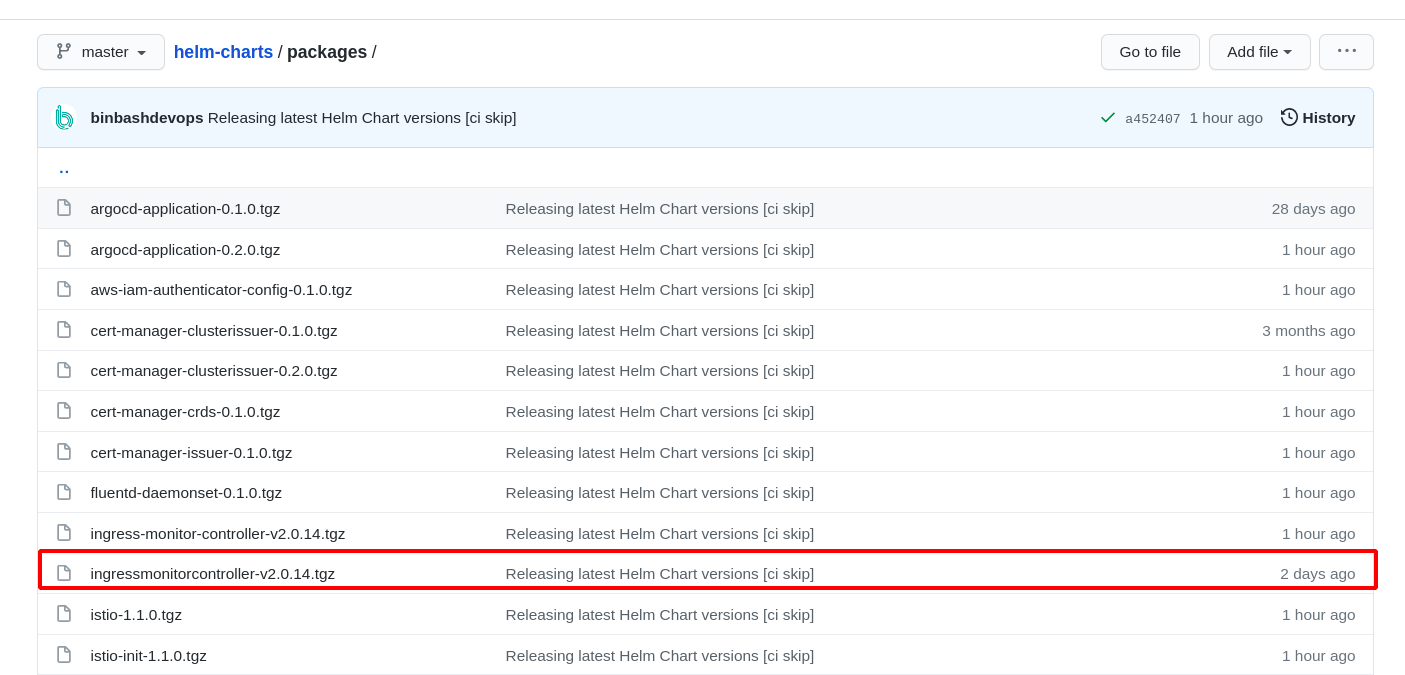The width and height of the screenshot is (1405, 675).
Task: Open the binbashdevops author link
Action: pos(147,118)
